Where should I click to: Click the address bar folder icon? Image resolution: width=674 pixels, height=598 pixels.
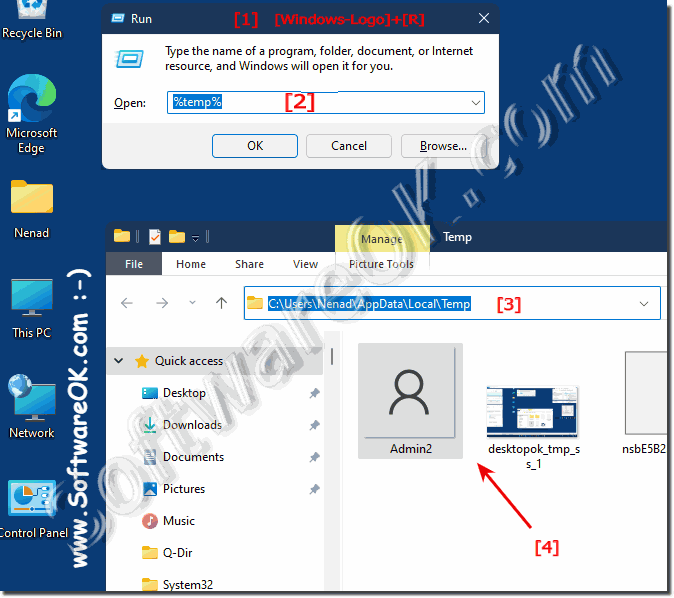point(255,303)
